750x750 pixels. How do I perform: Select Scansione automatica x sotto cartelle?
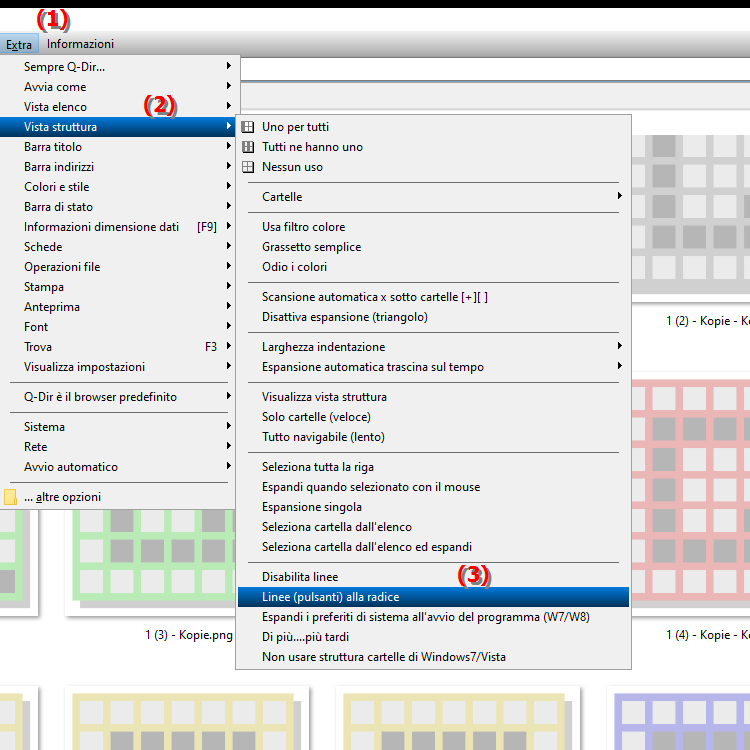[433, 297]
